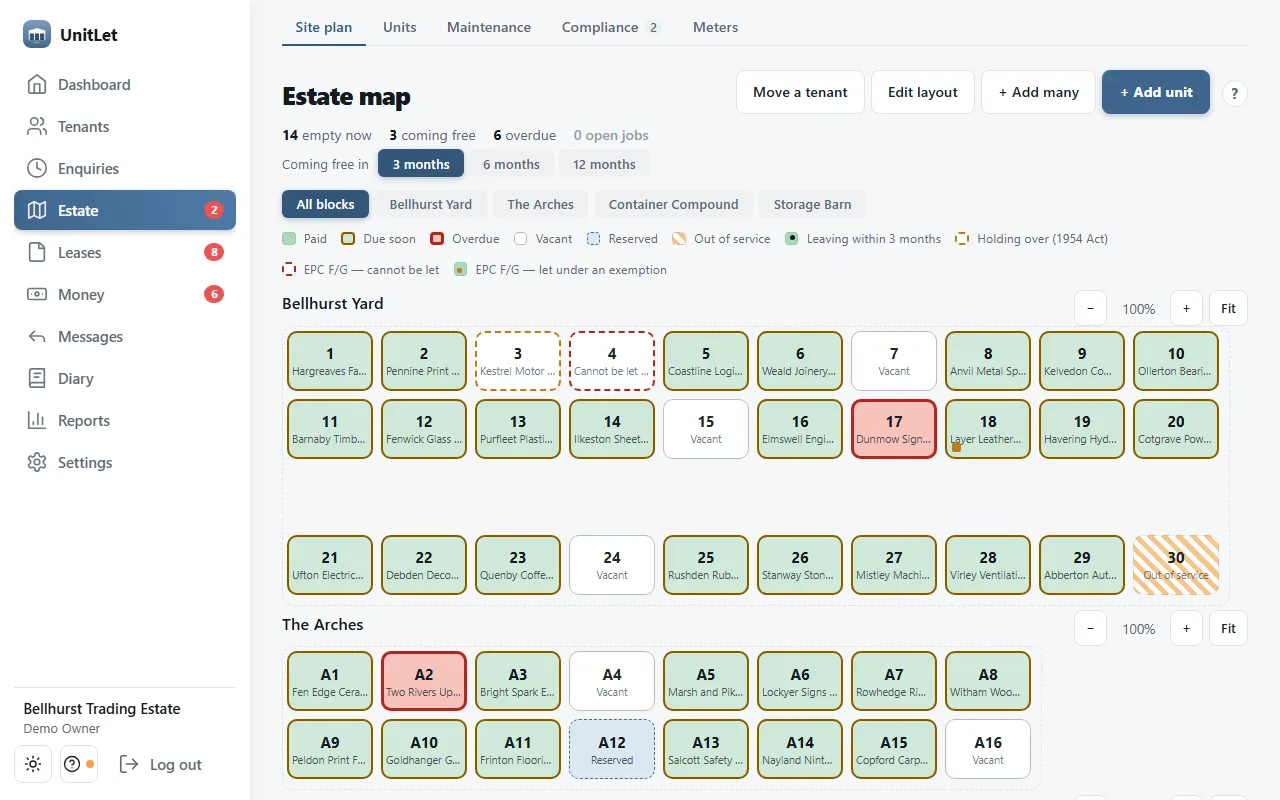This screenshot has height=800, width=1280.
Task: Zoom in Bellhurst Yard map with plus
Action: click(x=1186, y=308)
